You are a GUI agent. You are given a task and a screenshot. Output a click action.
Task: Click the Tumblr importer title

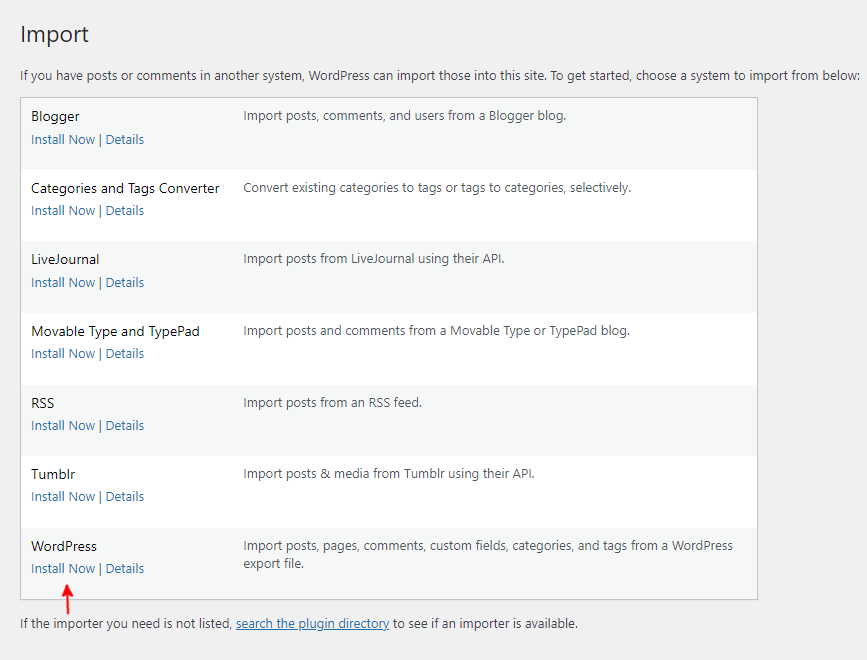click(53, 474)
